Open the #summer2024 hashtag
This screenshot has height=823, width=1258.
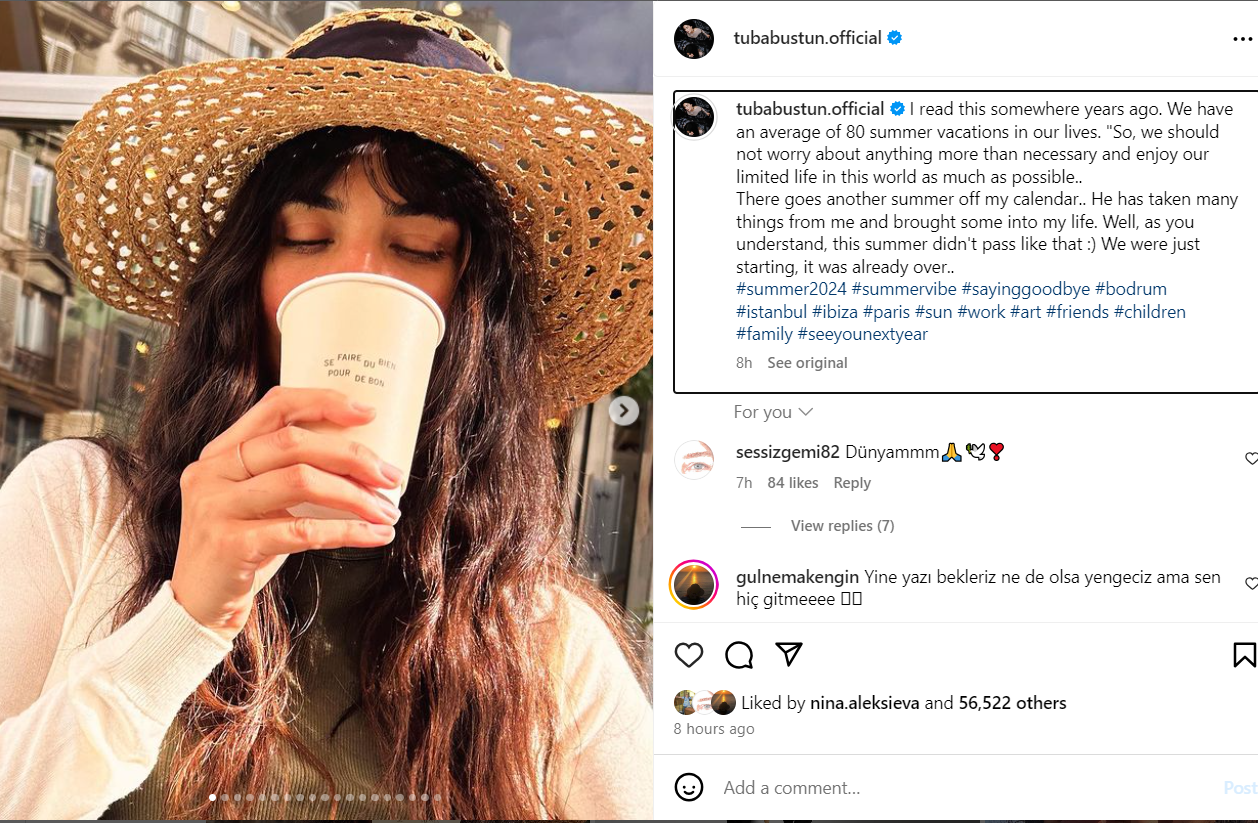[x=791, y=289]
